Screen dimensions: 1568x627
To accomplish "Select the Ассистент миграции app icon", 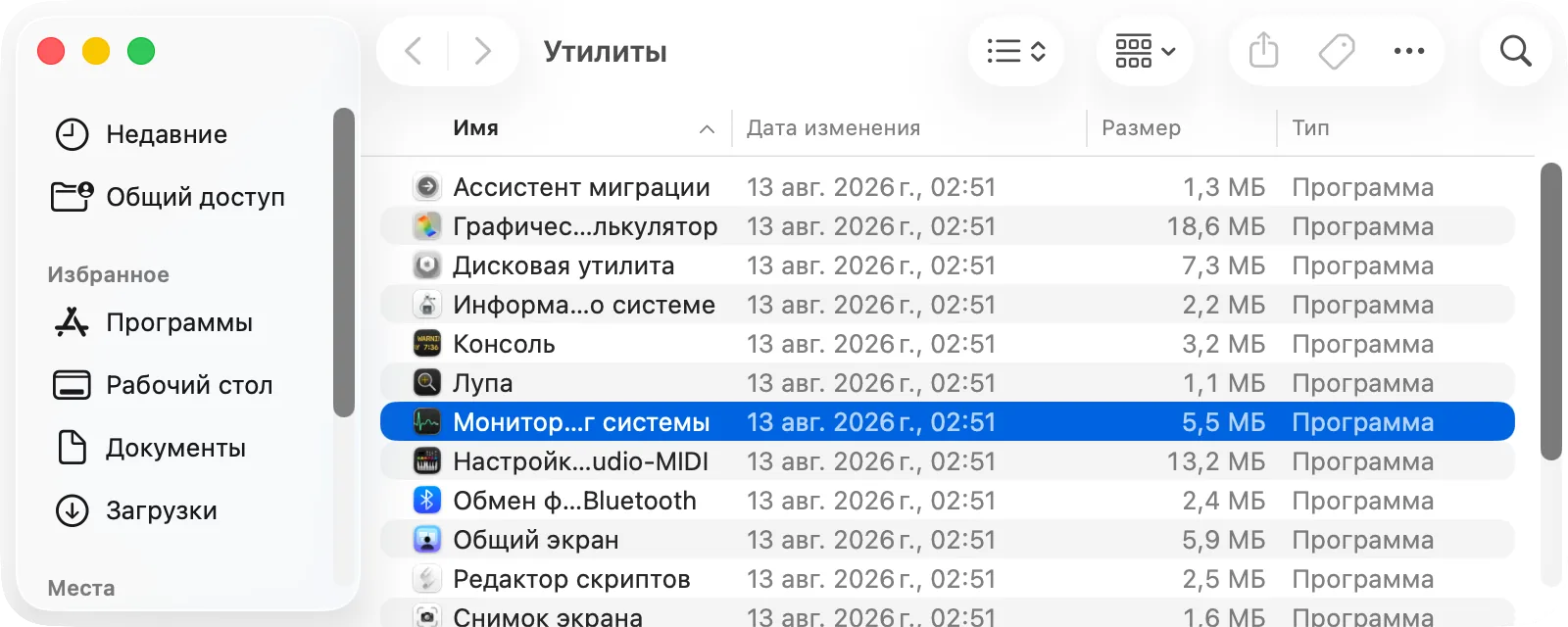I will [427, 186].
